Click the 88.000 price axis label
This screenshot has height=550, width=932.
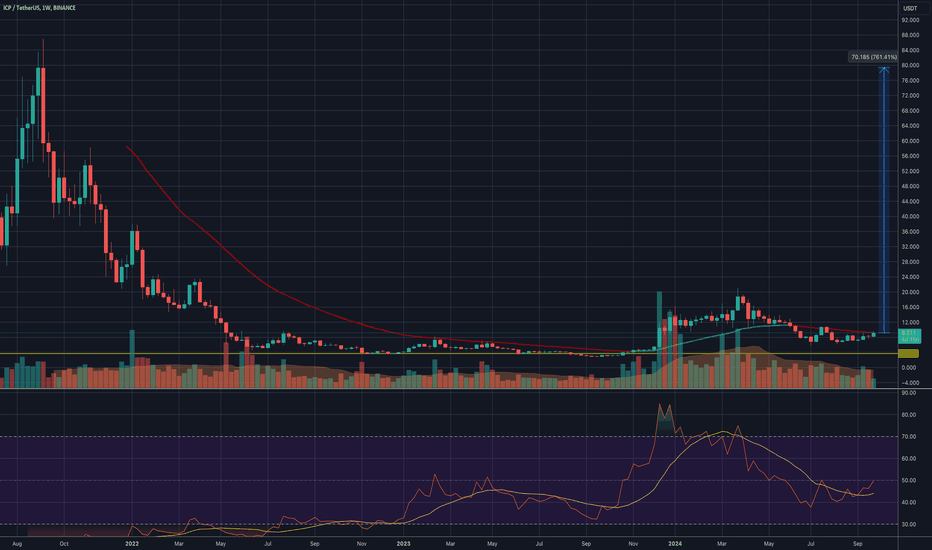tap(910, 35)
